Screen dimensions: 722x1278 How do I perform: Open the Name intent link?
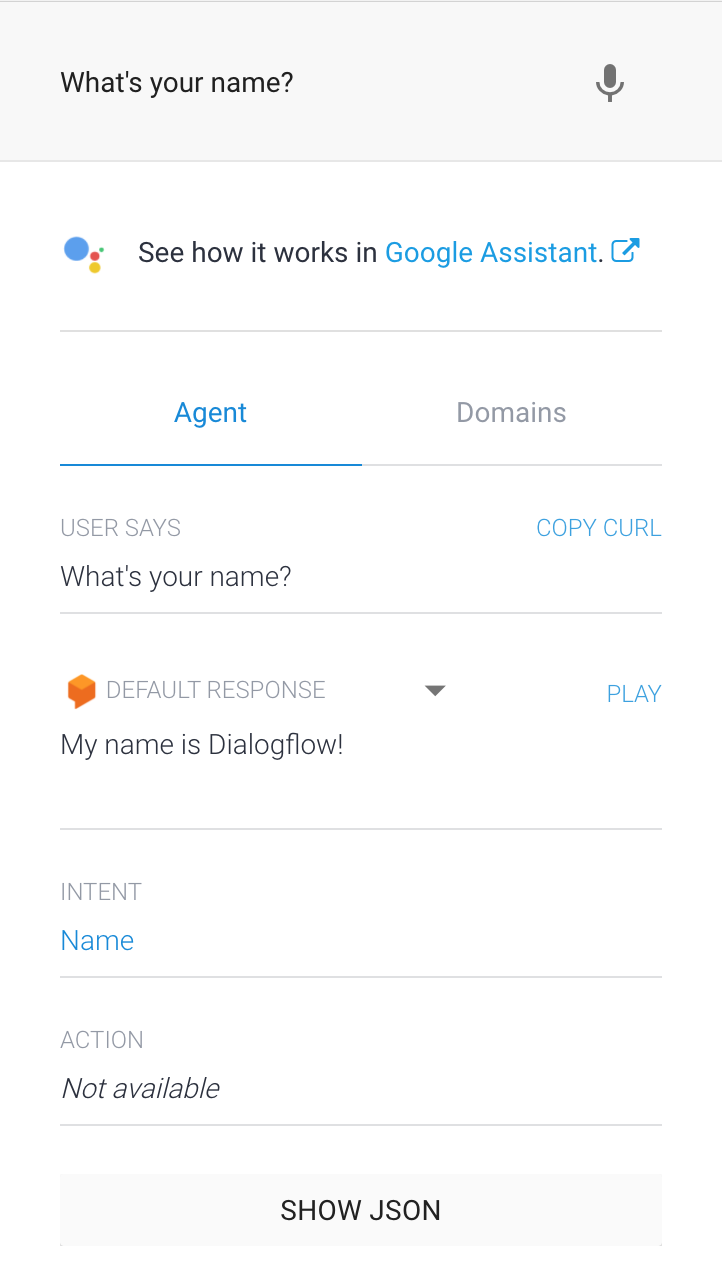tap(97, 940)
